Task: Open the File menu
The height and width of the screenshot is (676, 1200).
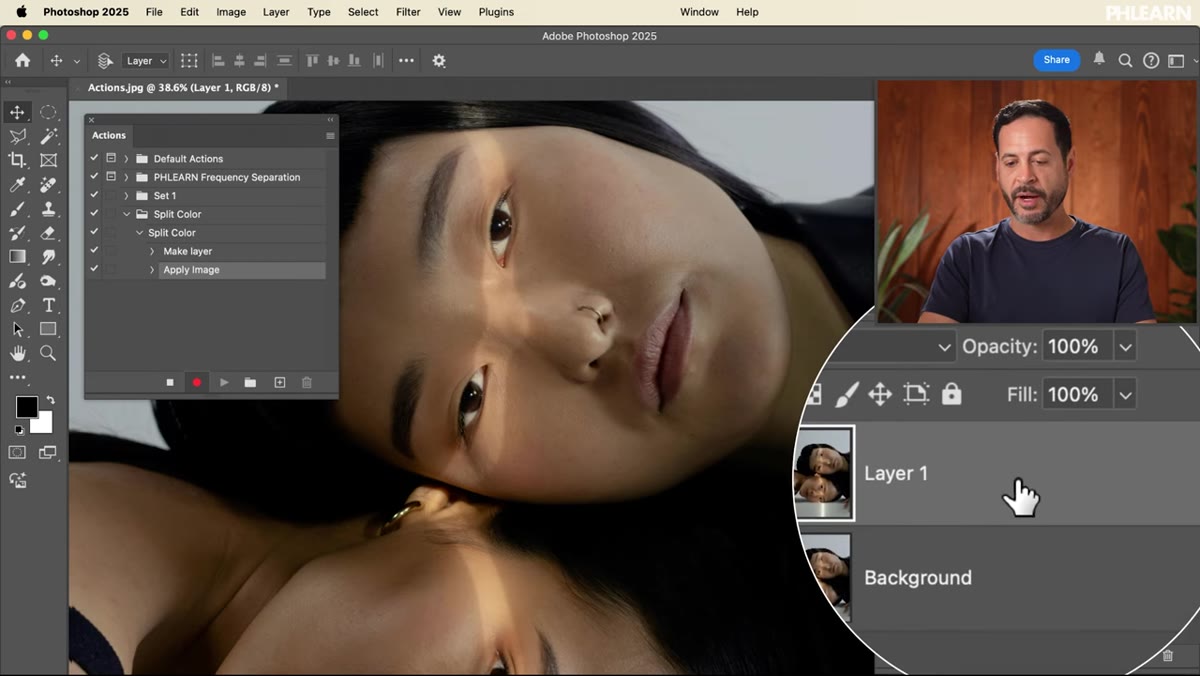Action: pyautogui.click(x=154, y=12)
